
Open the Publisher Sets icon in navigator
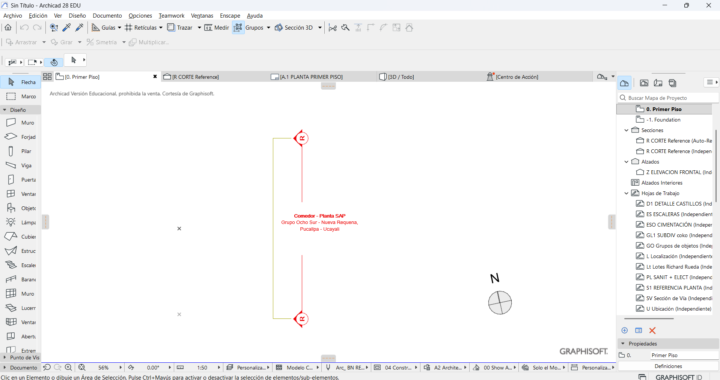point(673,83)
